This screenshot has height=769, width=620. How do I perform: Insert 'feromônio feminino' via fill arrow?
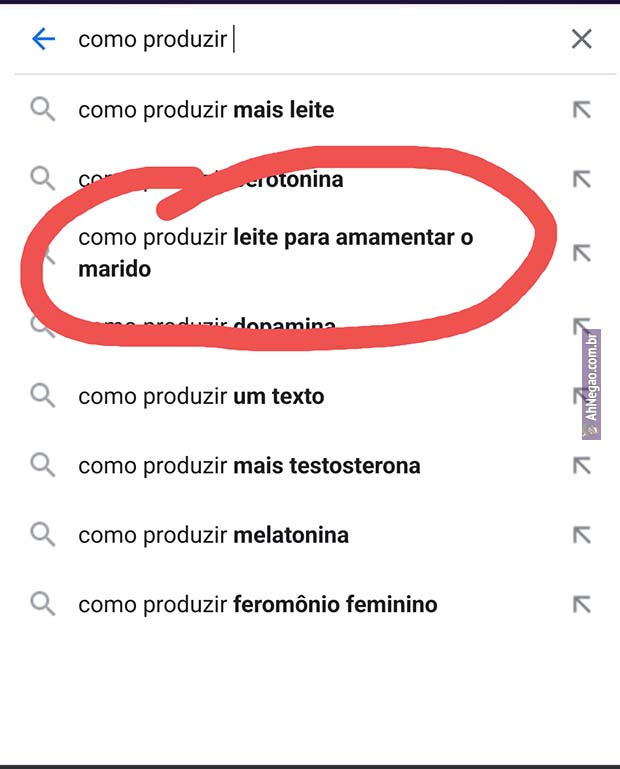click(x=581, y=604)
